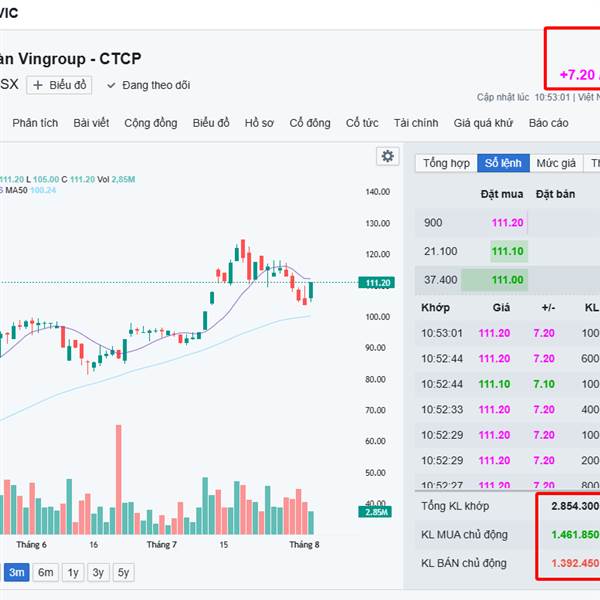Click the tallest red volume bar
This screenshot has height=600, width=600.
point(119,479)
